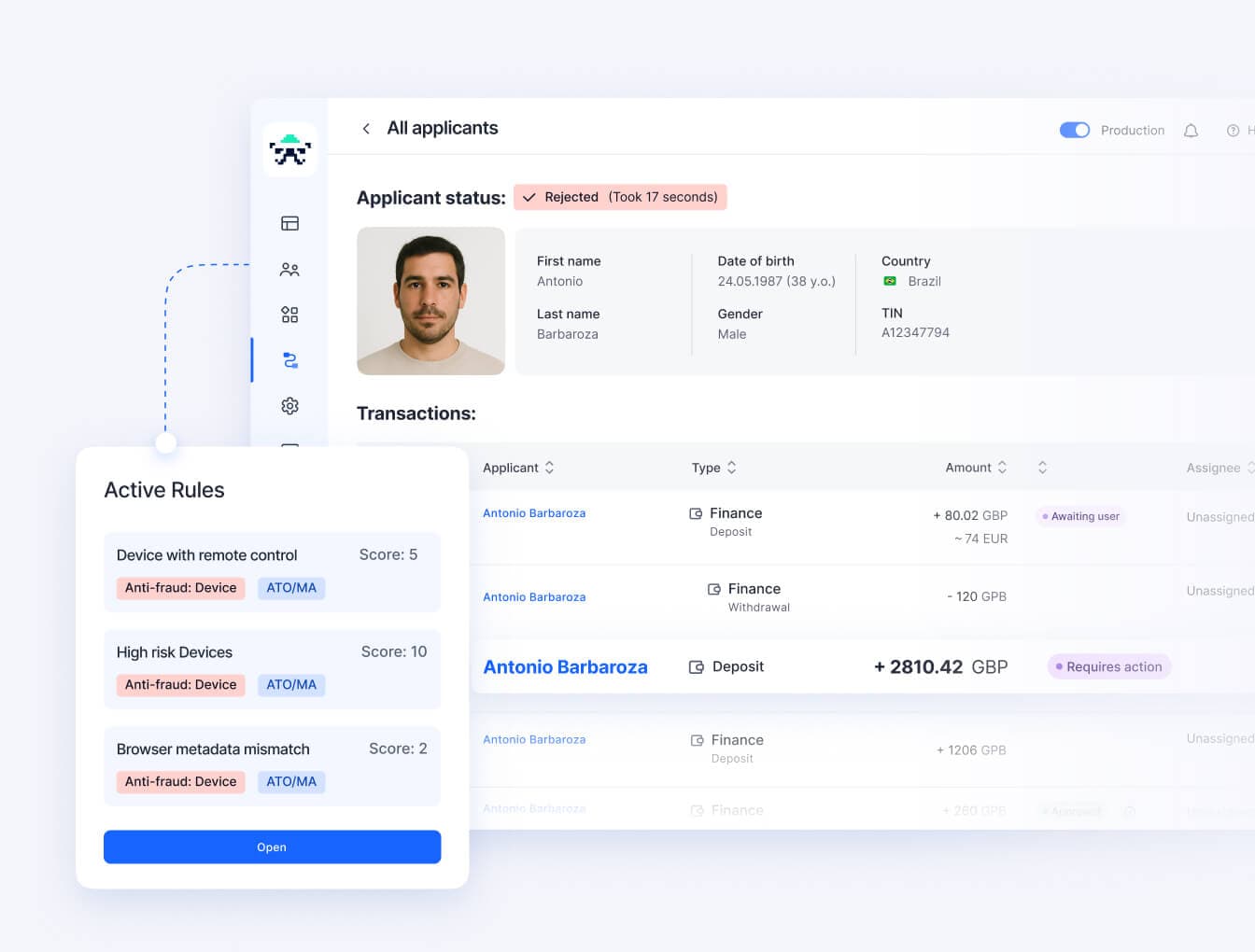
Task: Open the dashboard layout icon in sidebar
Action: pyautogui.click(x=289, y=223)
